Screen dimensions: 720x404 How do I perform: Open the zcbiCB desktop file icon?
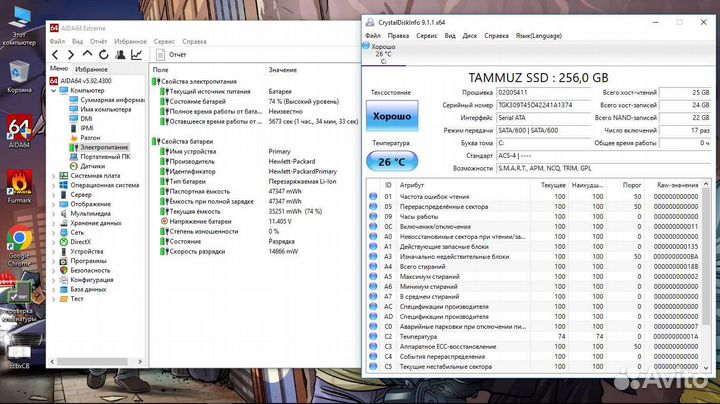19,357
